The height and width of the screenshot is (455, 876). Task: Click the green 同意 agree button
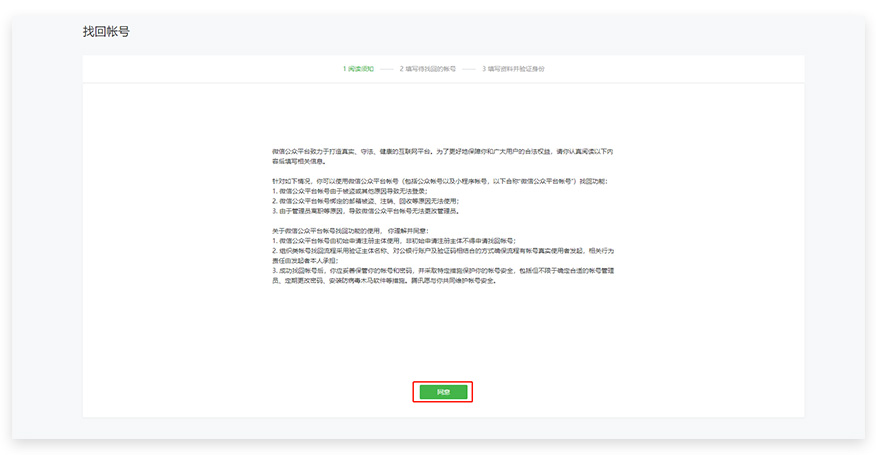point(442,391)
